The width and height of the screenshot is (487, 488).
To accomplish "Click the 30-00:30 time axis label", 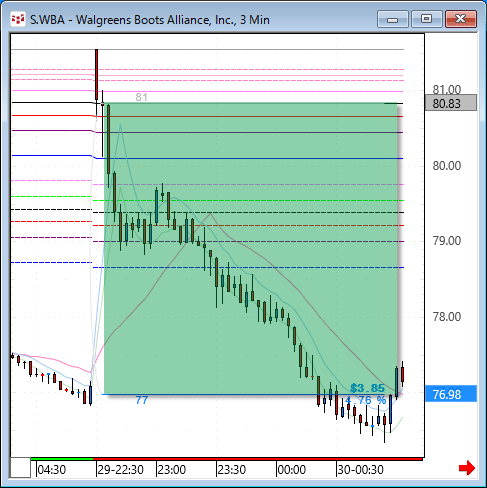I will point(361,470).
